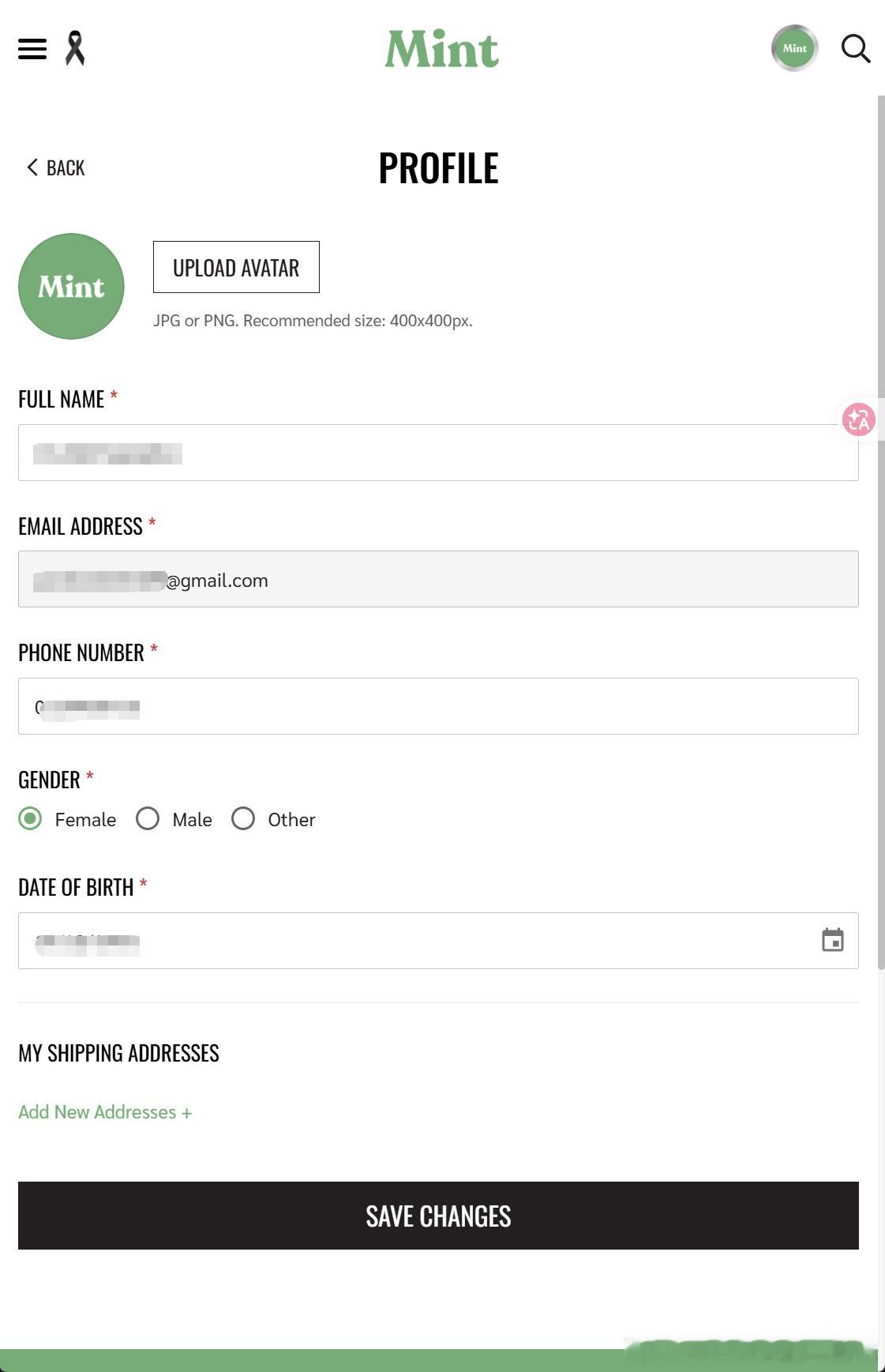
Task: Focus the Full Name input field
Action: tap(438, 453)
